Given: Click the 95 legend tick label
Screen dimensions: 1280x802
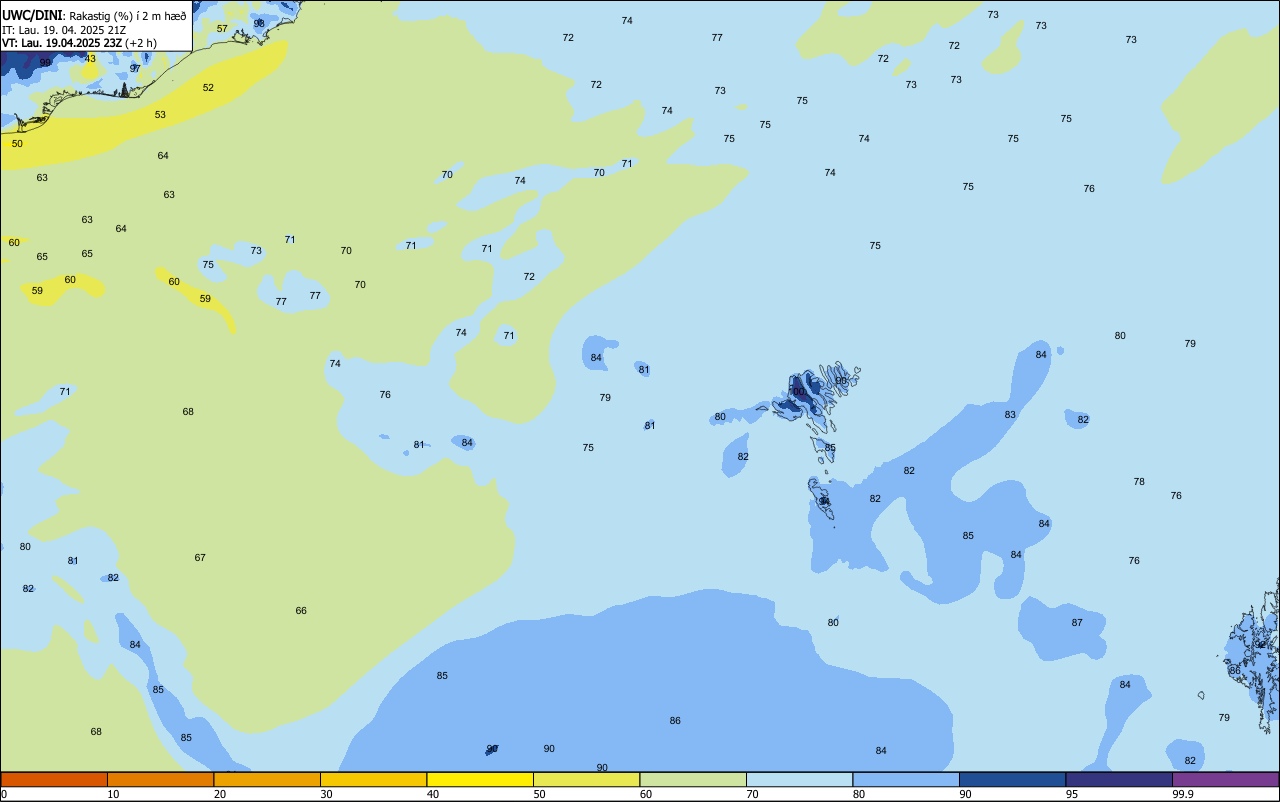Looking at the screenshot, I should (1071, 794).
